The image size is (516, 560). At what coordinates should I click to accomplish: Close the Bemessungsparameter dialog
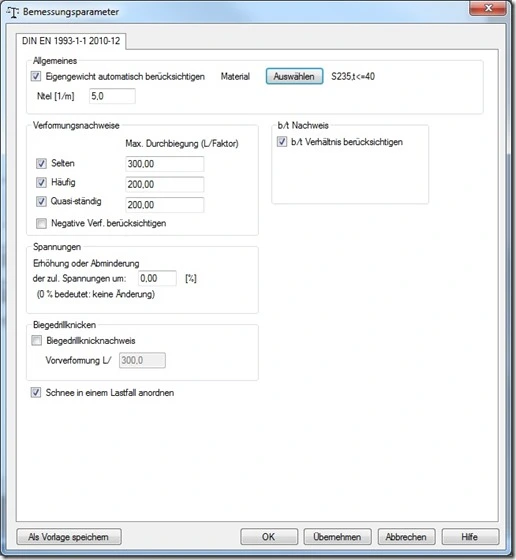point(488,8)
